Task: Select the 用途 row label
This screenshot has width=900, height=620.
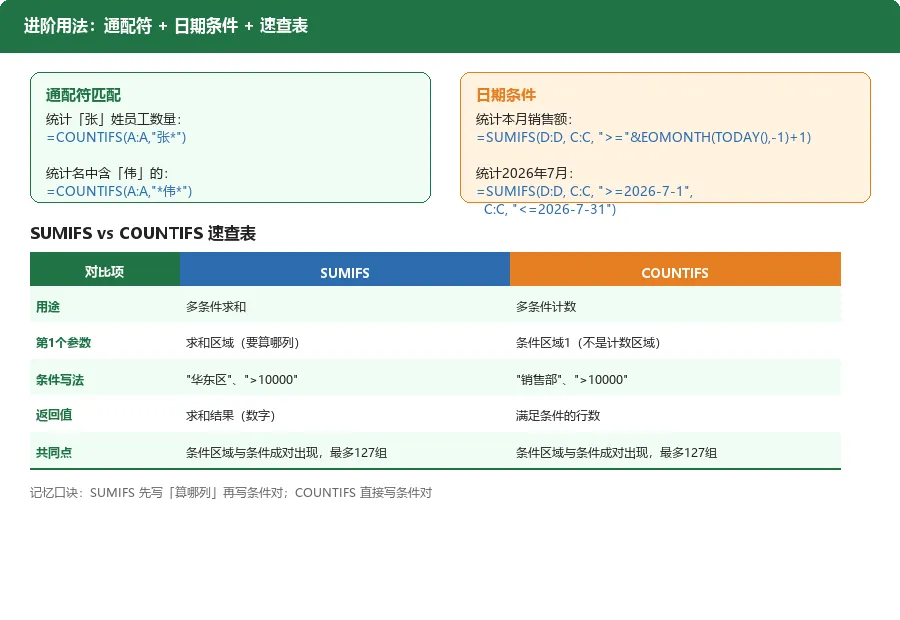Action: [48, 307]
